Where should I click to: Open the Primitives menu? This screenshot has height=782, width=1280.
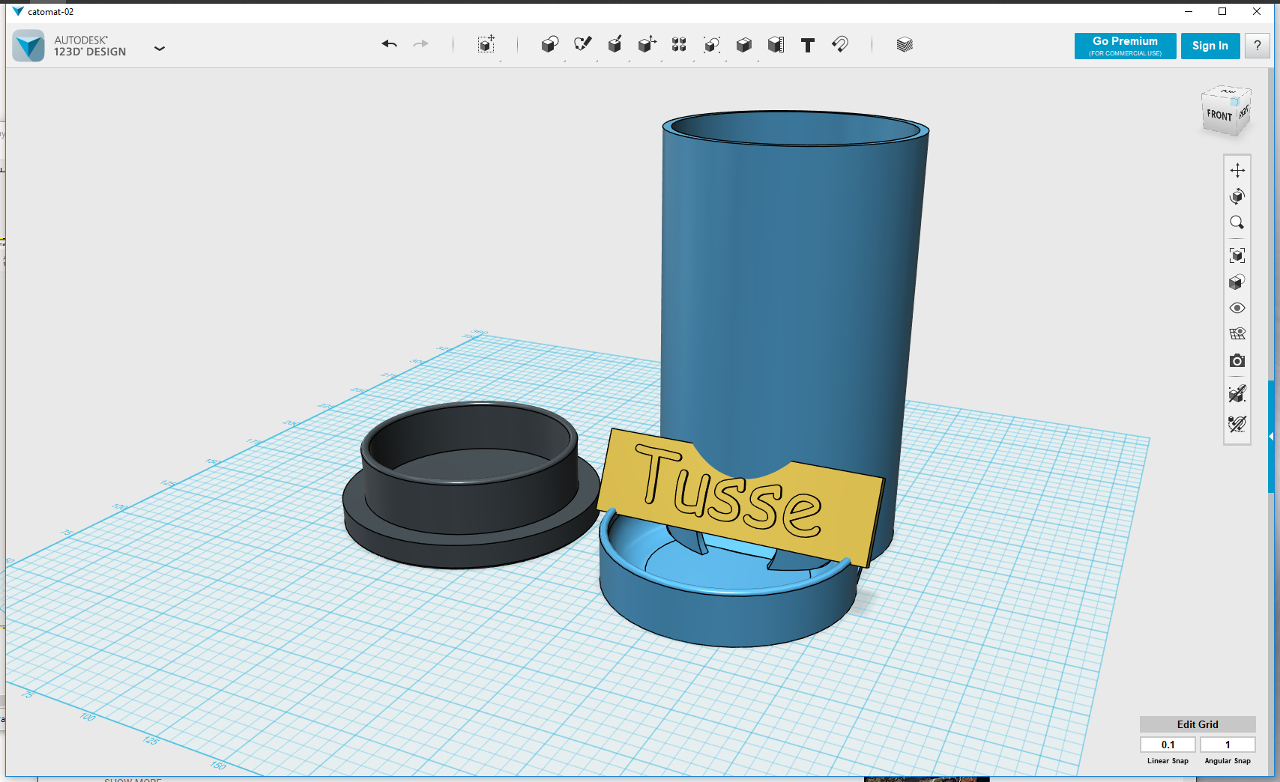pyautogui.click(x=549, y=45)
